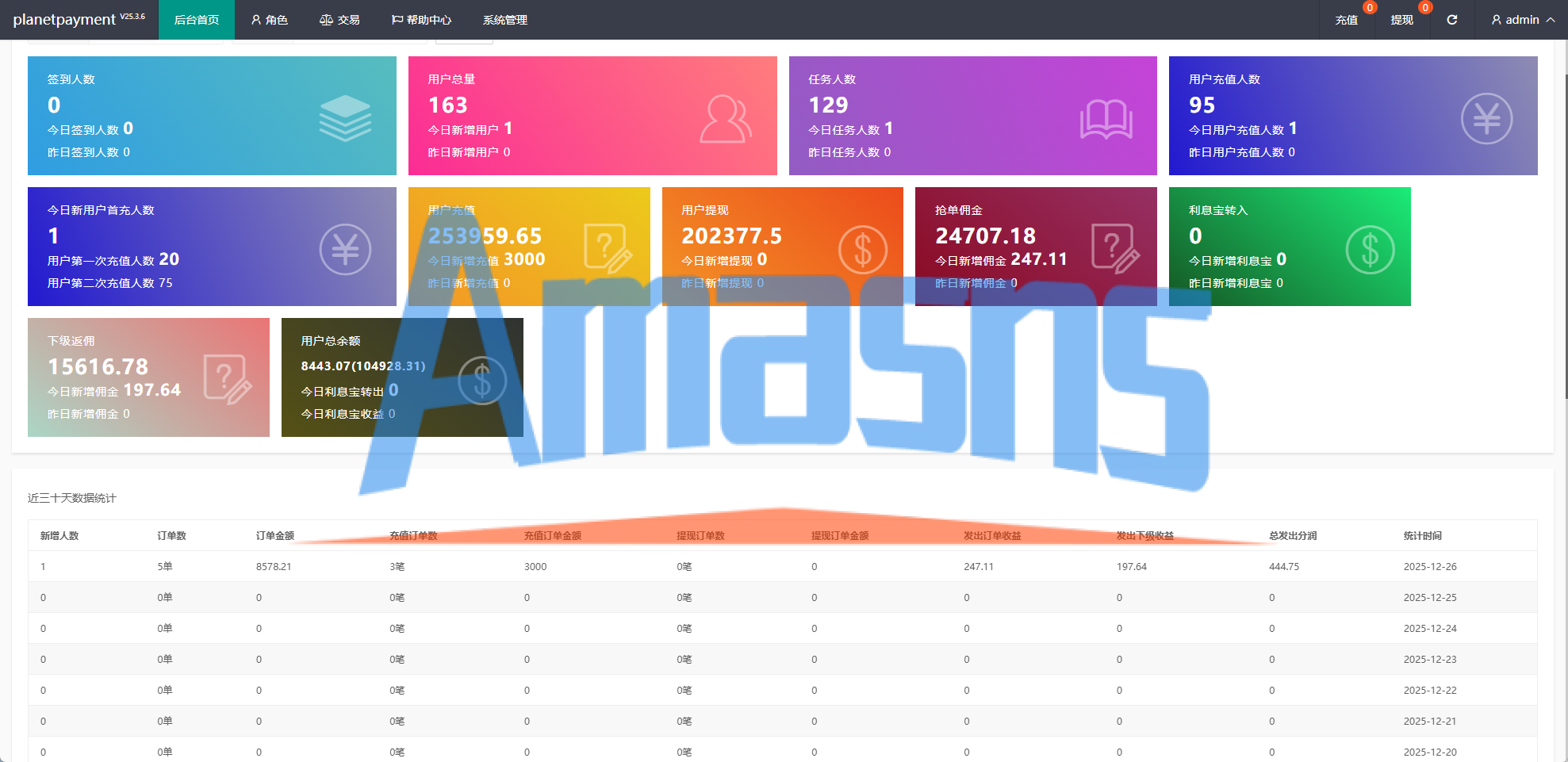Click the 订单数 column header
Screen dimensions: 1568x762
(x=172, y=536)
